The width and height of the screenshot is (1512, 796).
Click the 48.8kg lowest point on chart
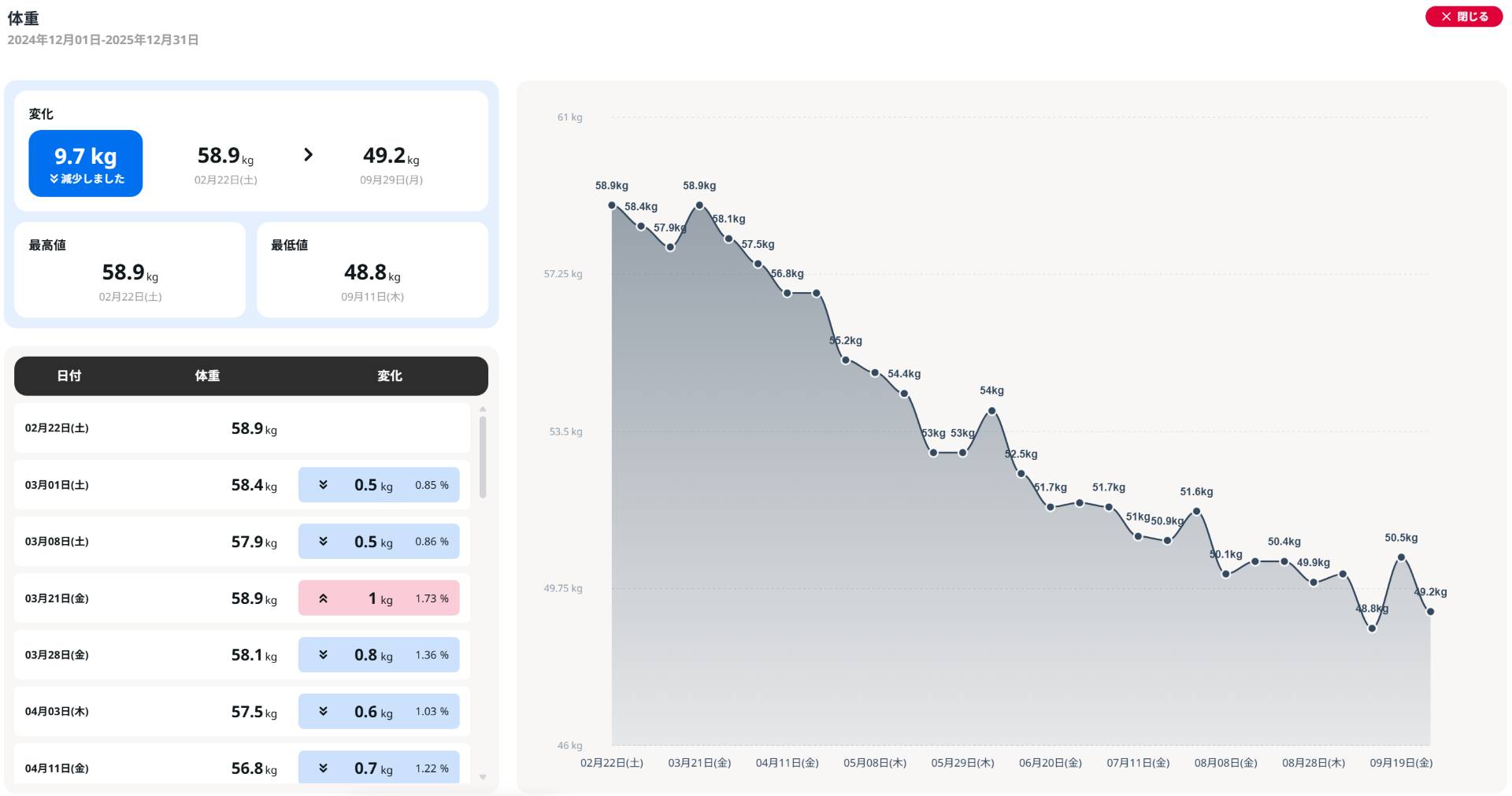tap(1372, 628)
